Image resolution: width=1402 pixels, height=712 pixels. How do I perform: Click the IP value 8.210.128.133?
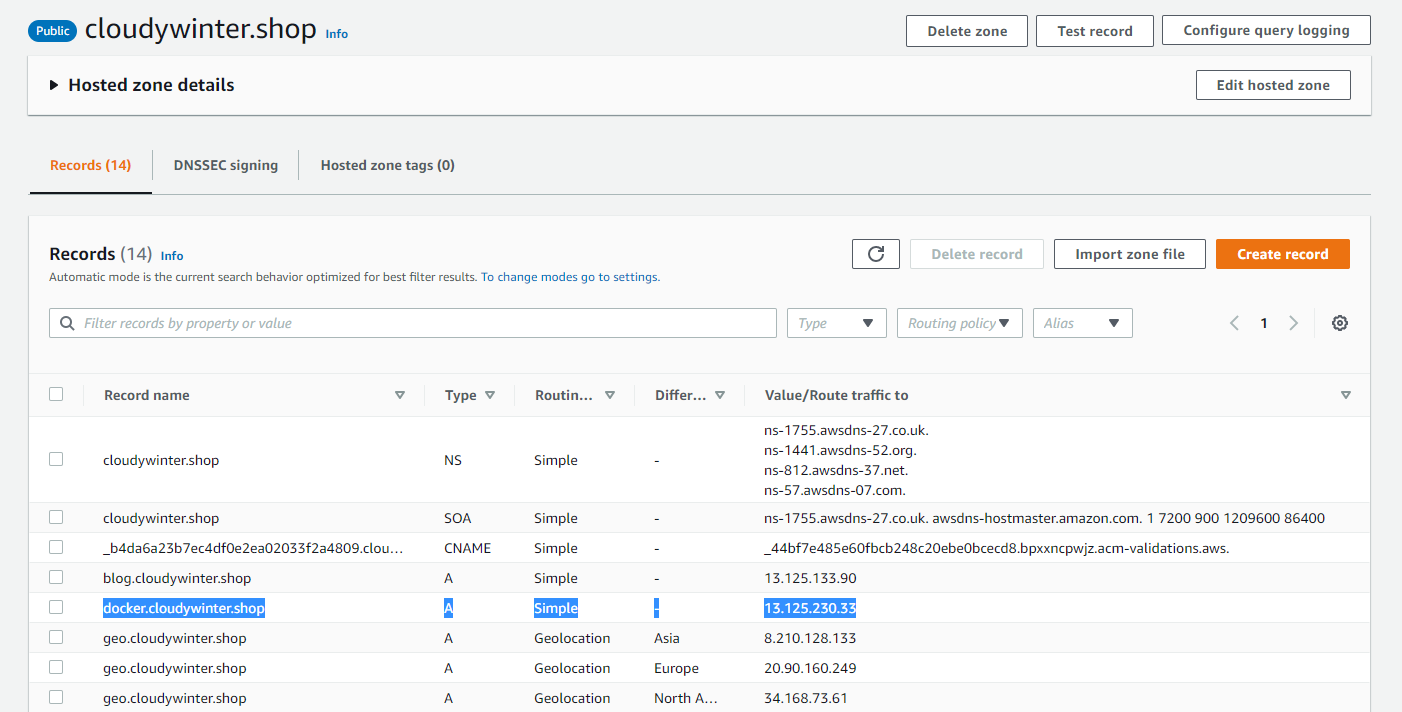[x=810, y=638]
